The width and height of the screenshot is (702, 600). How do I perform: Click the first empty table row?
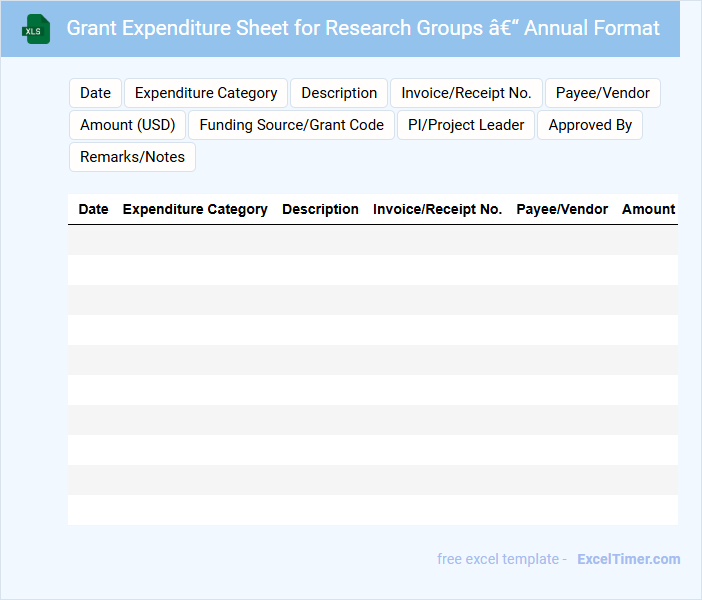372,240
